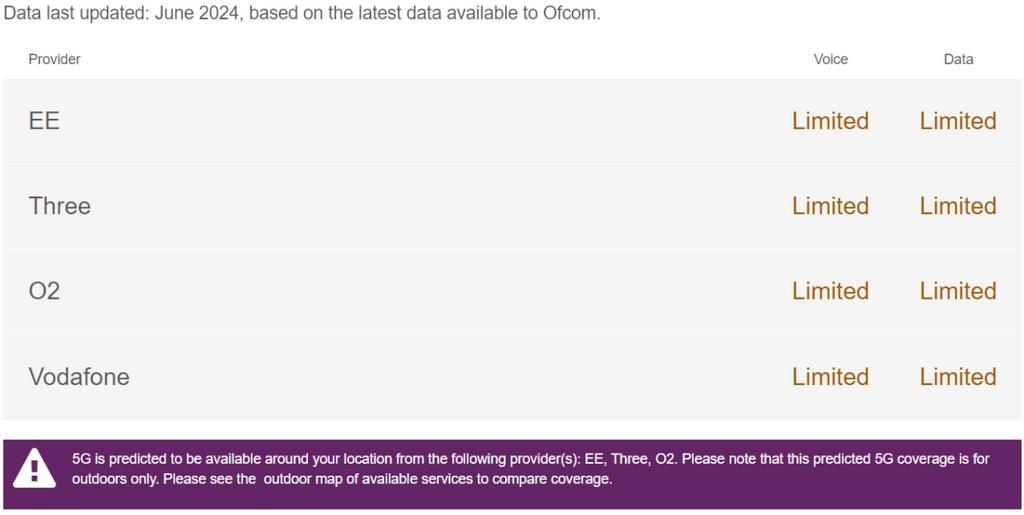Select the O2 provider row

[x=512, y=291]
